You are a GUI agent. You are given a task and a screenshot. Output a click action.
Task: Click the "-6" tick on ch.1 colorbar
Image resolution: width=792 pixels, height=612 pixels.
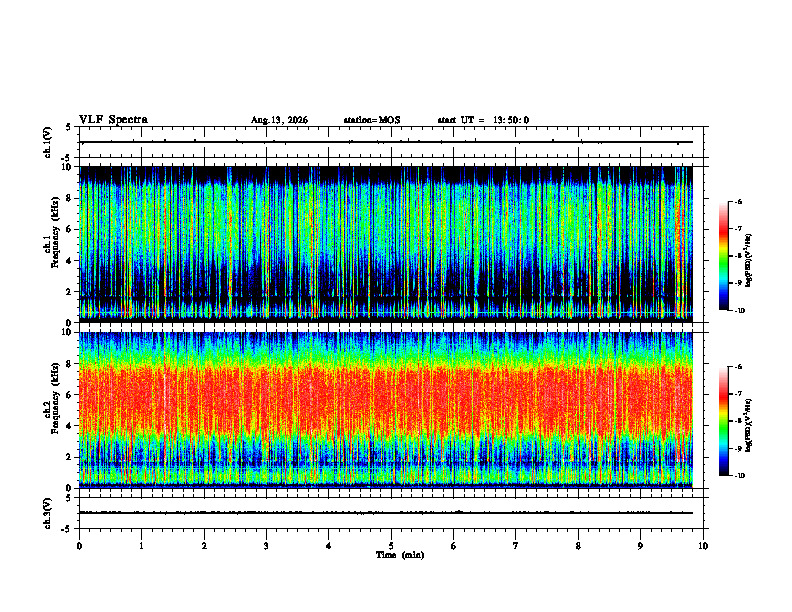pos(738,201)
